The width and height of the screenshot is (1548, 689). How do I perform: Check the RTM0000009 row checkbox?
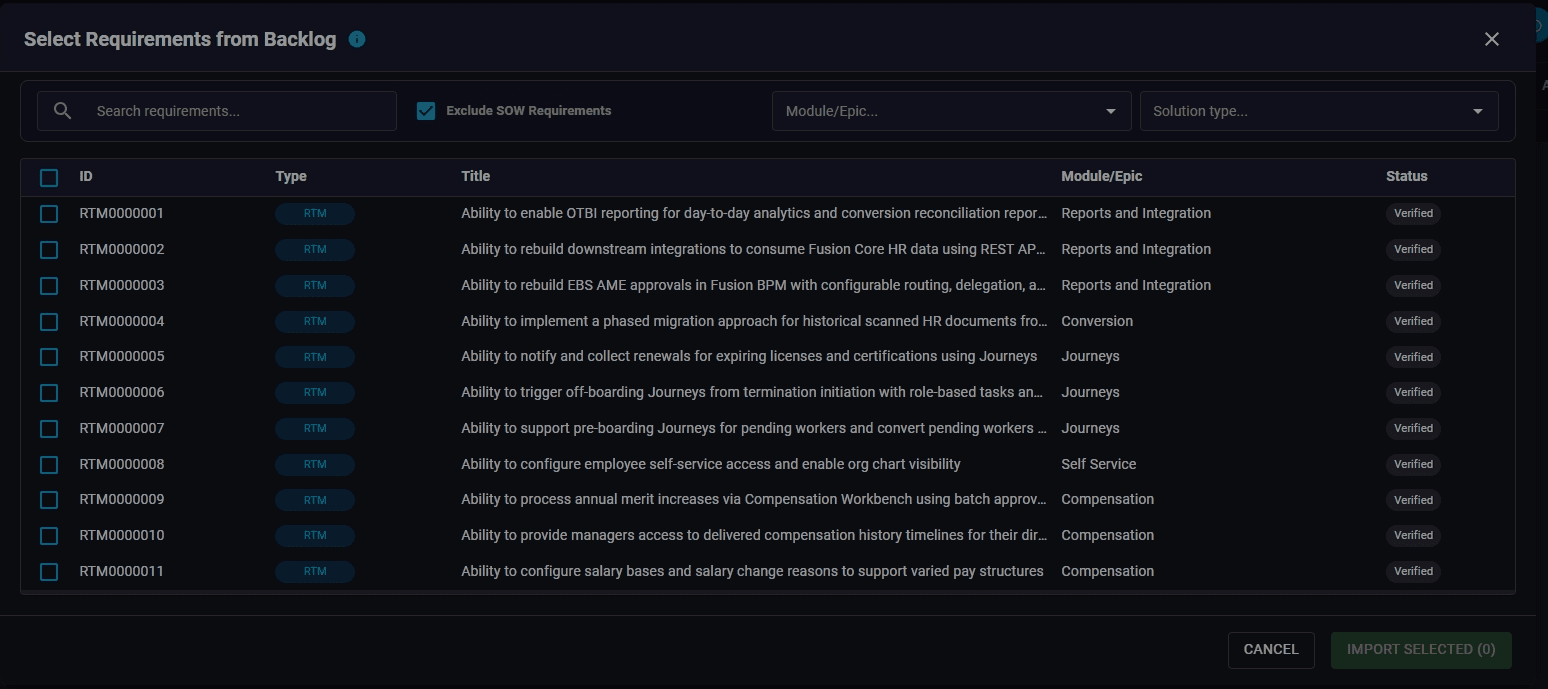click(49, 500)
